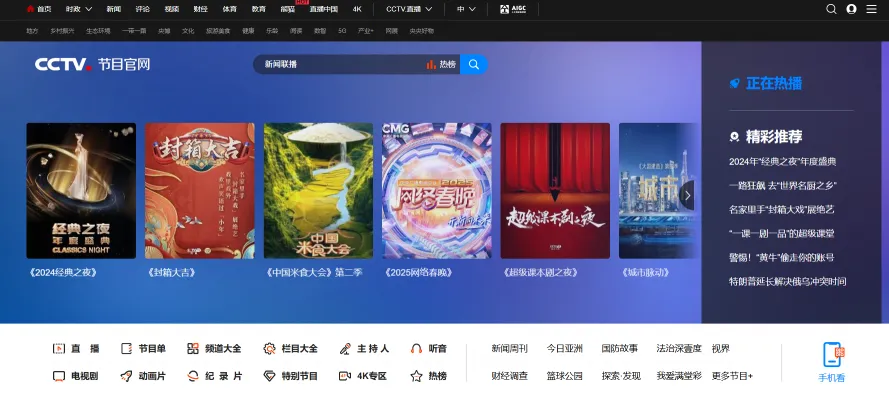Open the search magnifier in top bar
The image size is (889, 412).
[831, 9]
